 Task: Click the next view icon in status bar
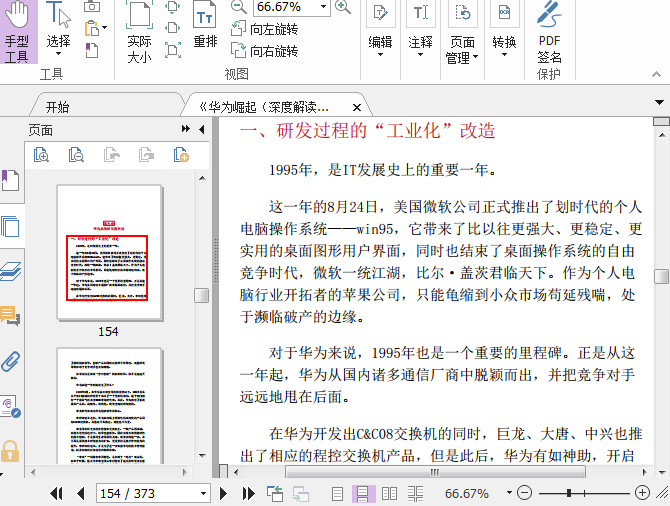click(301, 494)
